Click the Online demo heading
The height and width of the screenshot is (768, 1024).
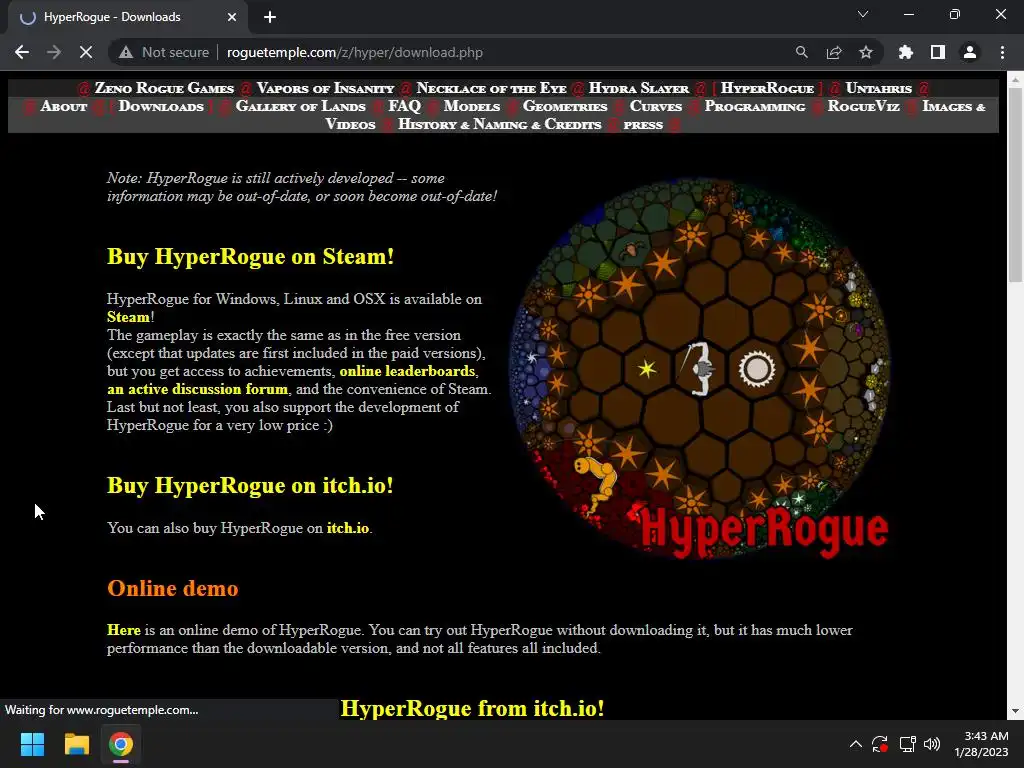172,588
